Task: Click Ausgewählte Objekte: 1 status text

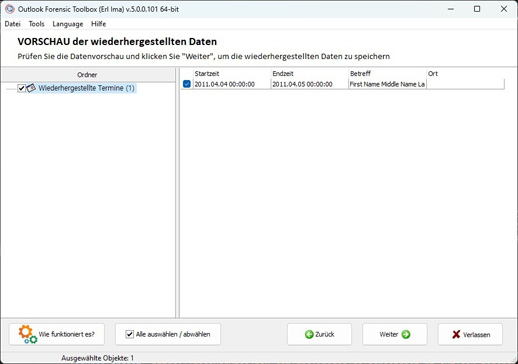Action: coord(97,358)
